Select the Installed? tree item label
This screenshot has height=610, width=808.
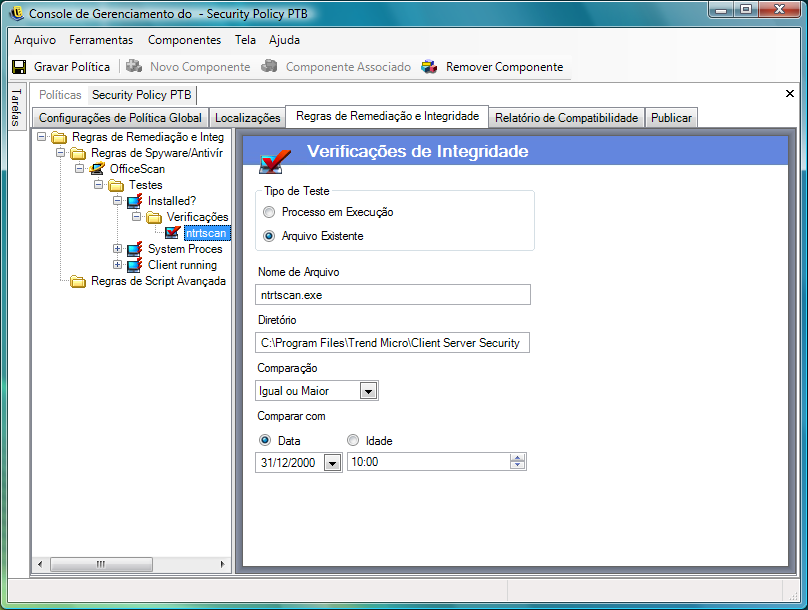tap(172, 201)
